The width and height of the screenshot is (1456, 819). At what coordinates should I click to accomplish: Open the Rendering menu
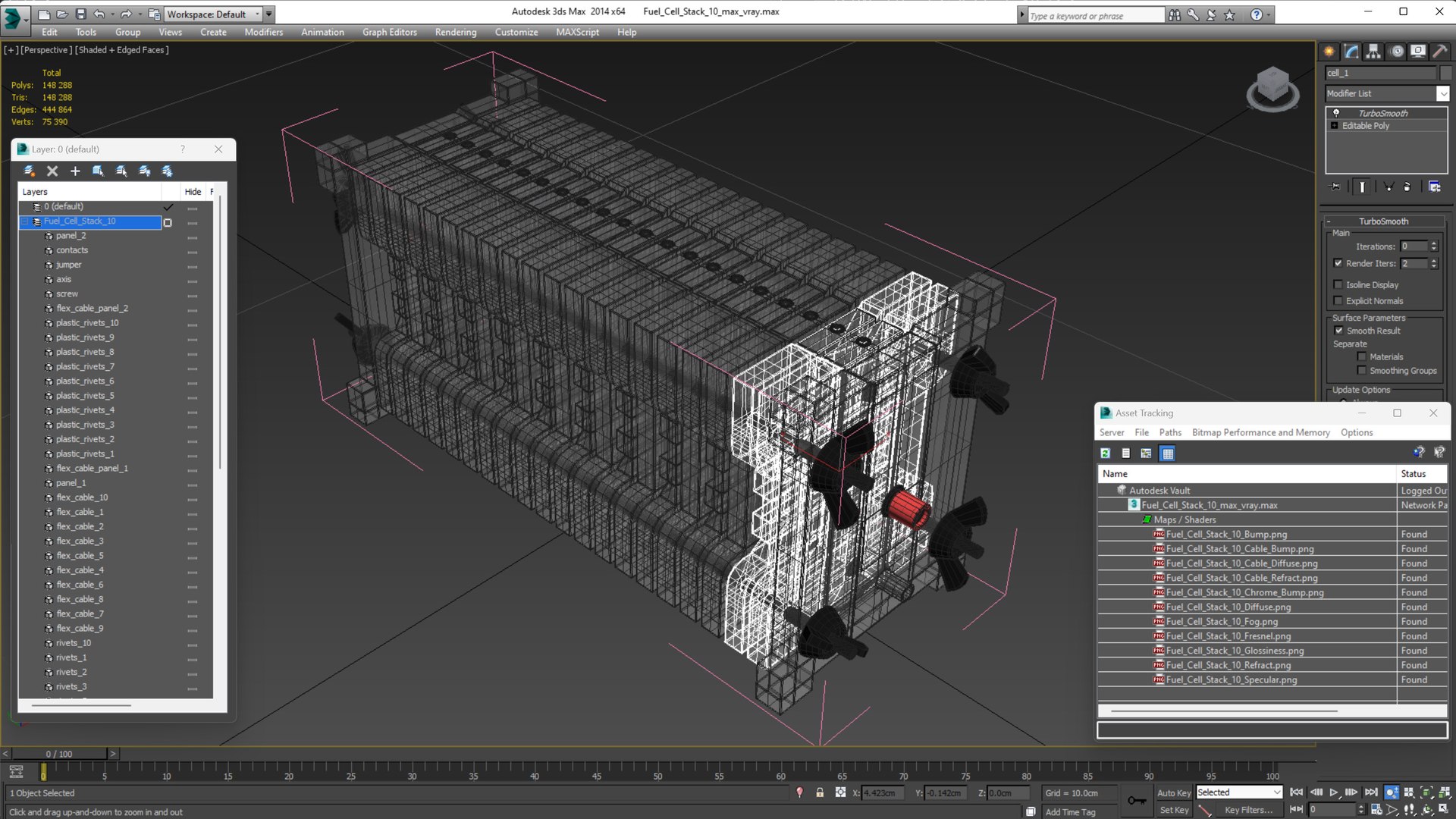(455, 32)
